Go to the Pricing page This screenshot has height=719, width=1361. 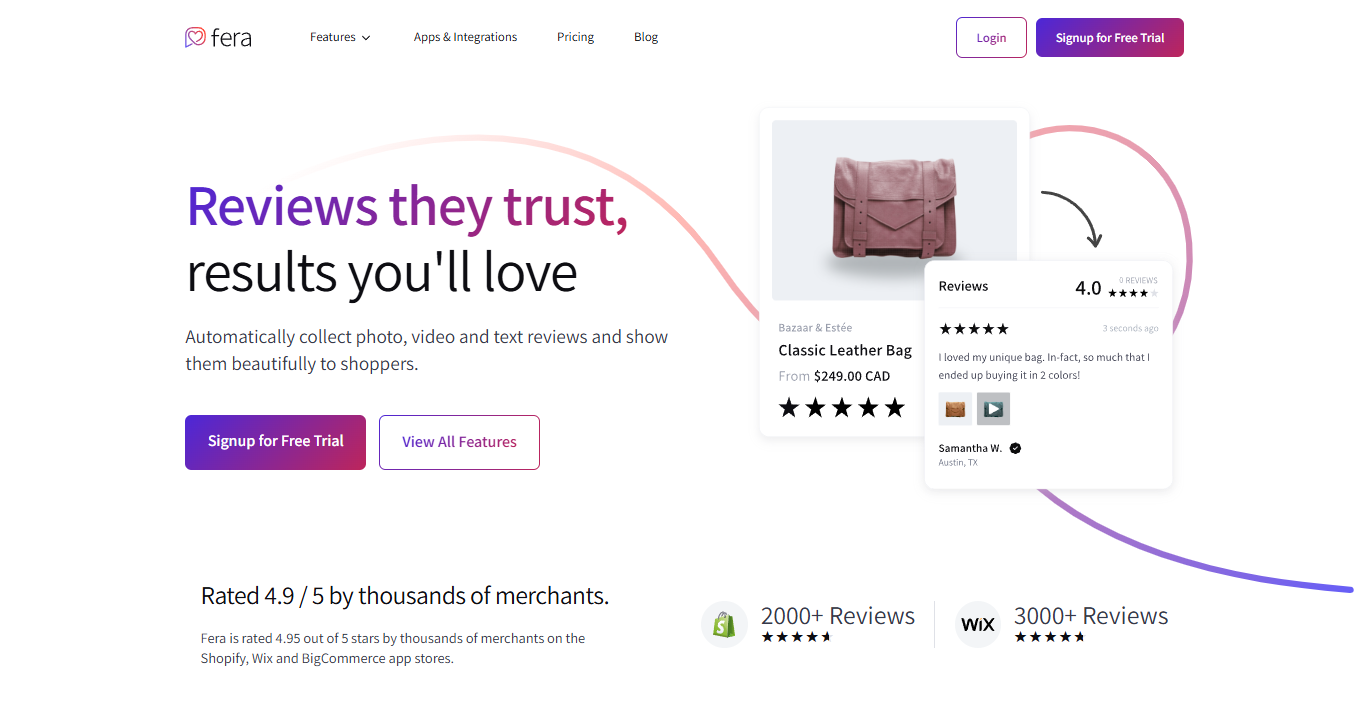(x=575, y=37)
